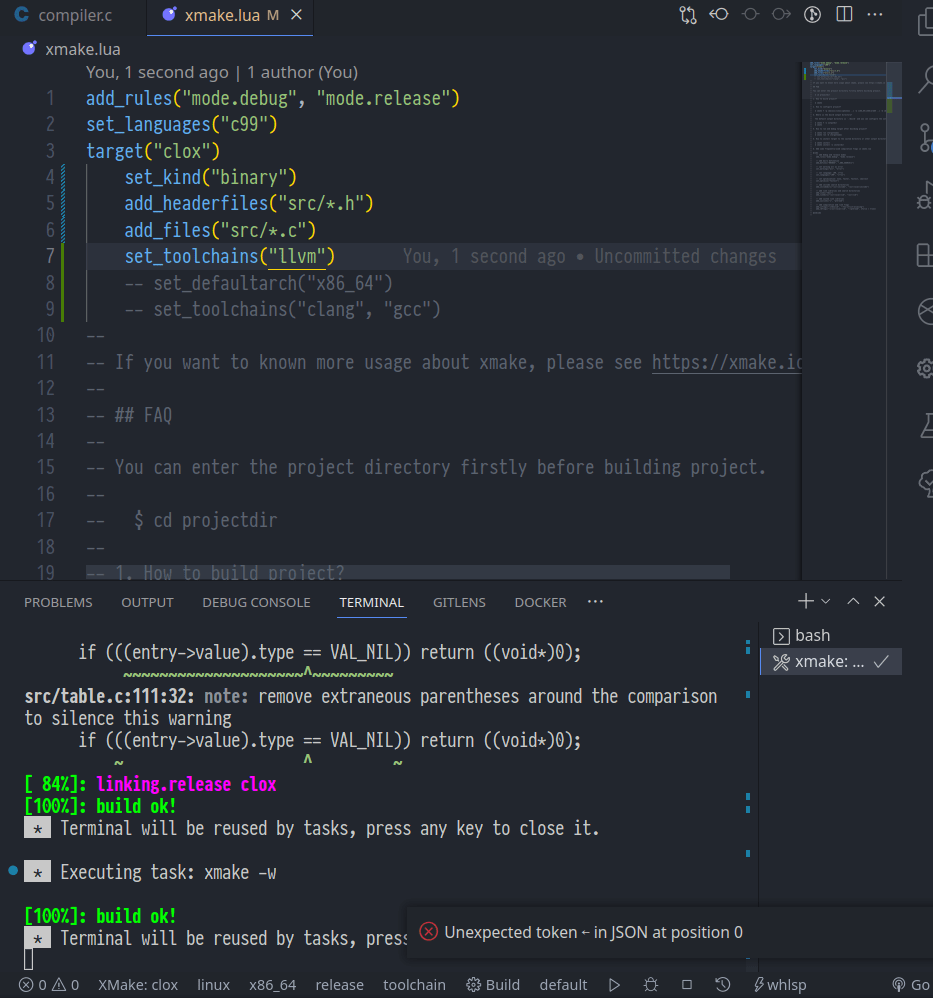Create a new terminal with plus icon
Viewport: 933px width, 998px height.
tap(806, 601)
